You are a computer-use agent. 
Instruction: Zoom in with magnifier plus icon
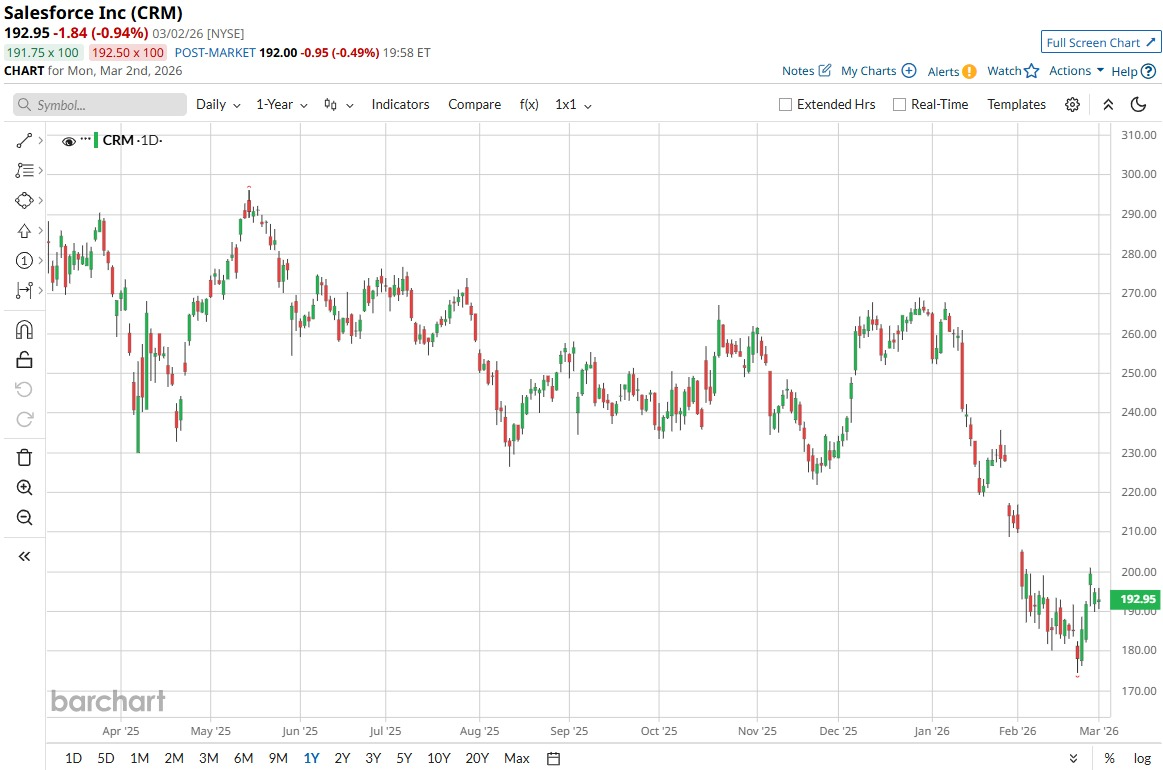[24, 487]
